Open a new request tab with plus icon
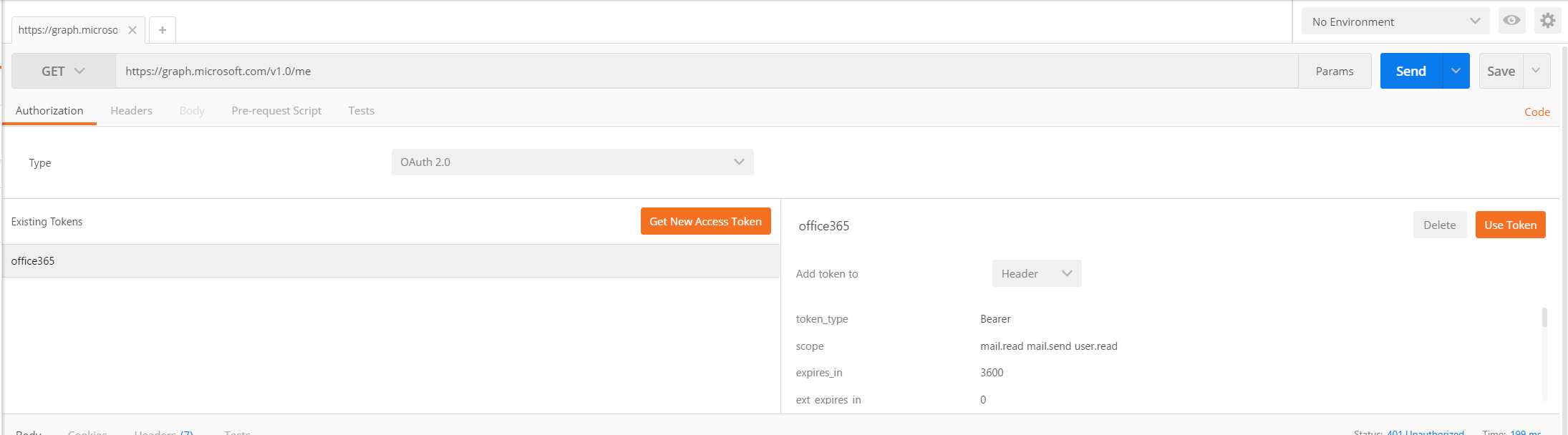 pyautogui.click(x=163, y=30)
